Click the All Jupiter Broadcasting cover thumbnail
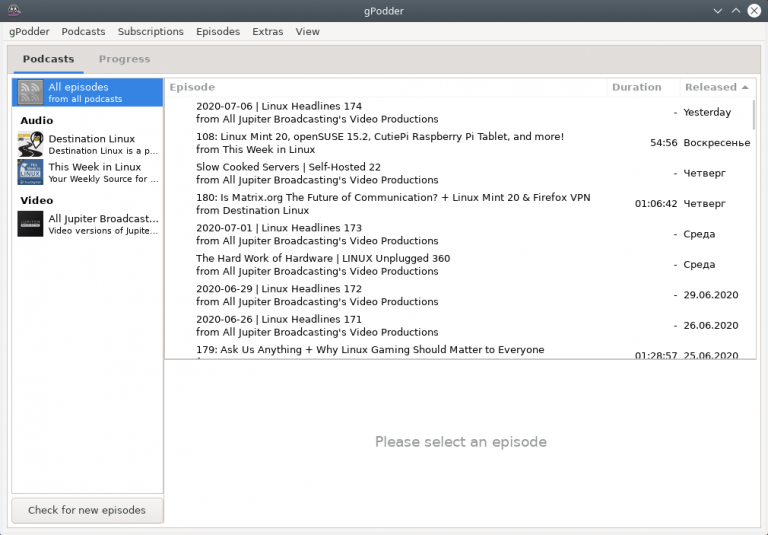The height and width of the screenshot is (535, 768). tap(30, 224)
